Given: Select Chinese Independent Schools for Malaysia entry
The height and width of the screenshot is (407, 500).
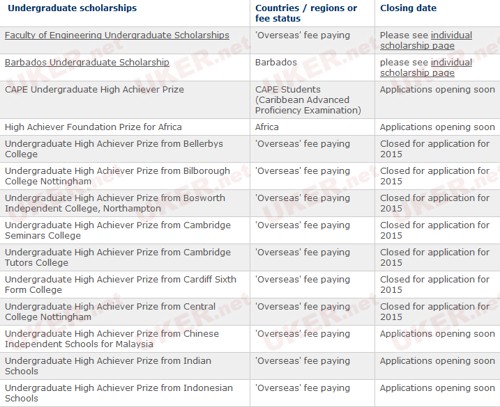Looking at the screenshot, I should [x=112, y=339].
